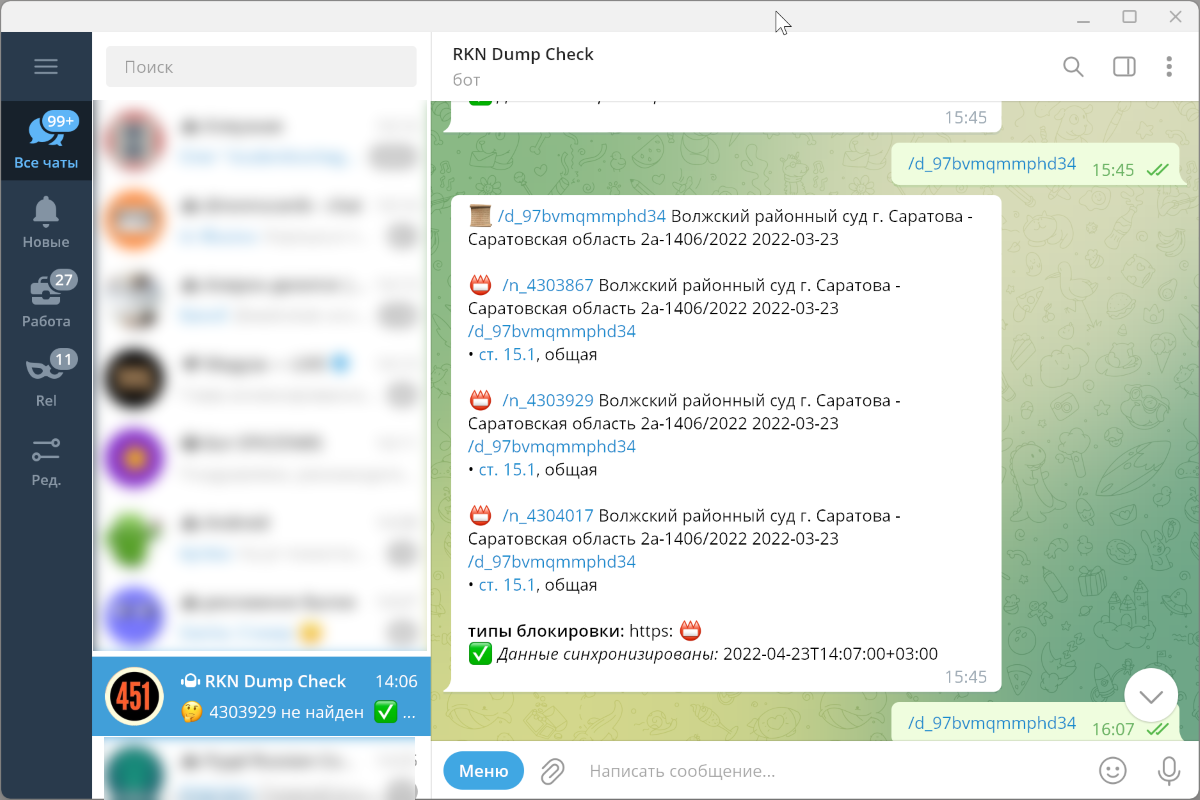This screenshot has width=1200, height=800.
Task: Click the 11 badge on Rel folder
Action: click(x=64, y=359)
